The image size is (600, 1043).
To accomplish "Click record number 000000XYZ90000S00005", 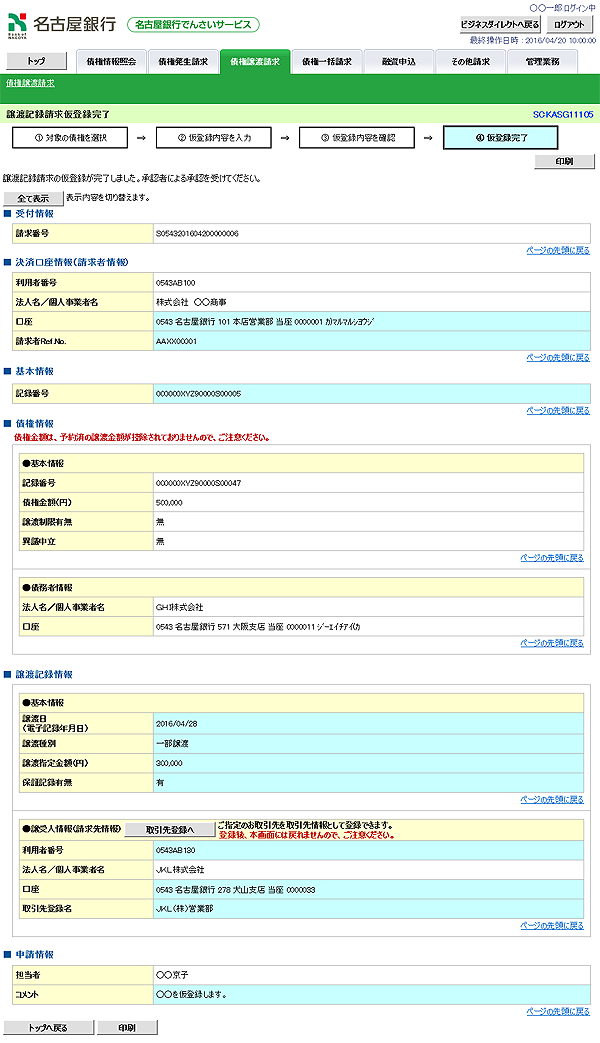I will (x=198, y=394).
